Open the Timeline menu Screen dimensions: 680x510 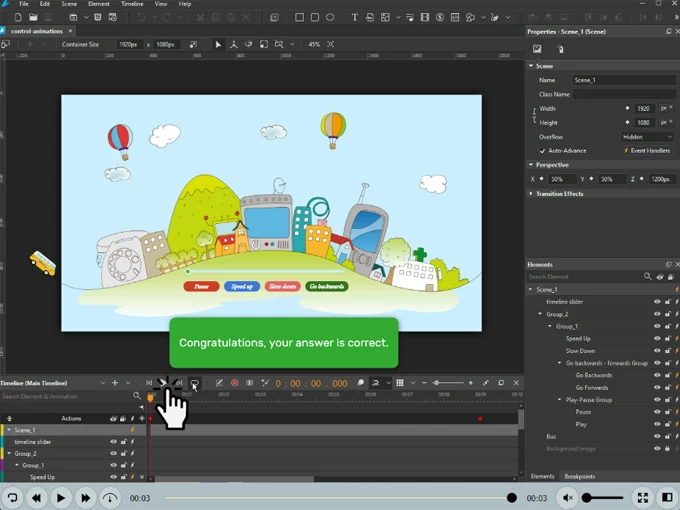[x=131, y=4]
